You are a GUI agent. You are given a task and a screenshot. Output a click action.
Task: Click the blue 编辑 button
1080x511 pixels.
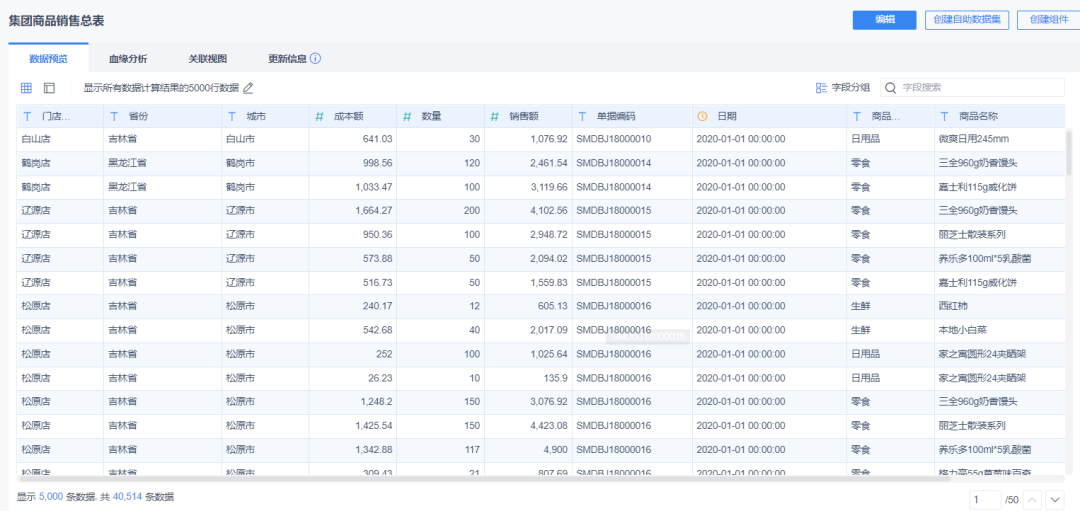(884, 20)
